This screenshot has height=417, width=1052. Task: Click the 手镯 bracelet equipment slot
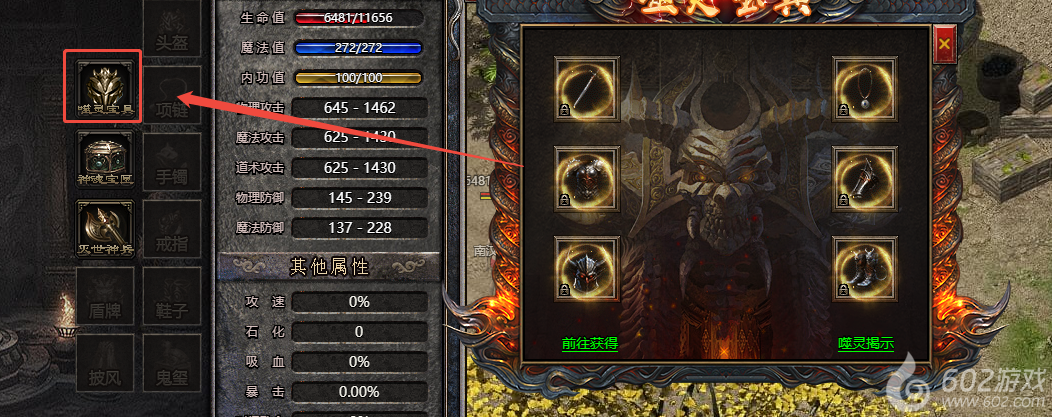pyautogui.click(x=172, y=162)
